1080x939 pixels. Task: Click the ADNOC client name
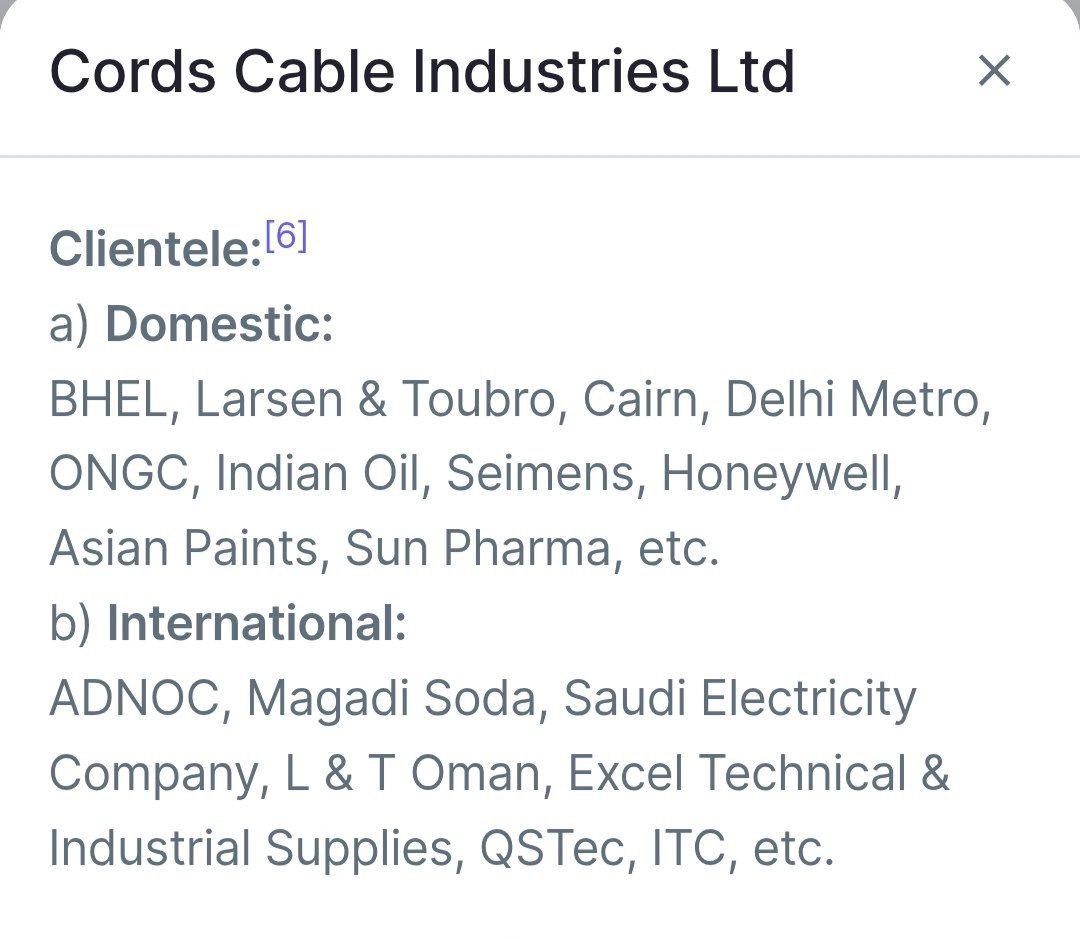(x=133, y=699)
